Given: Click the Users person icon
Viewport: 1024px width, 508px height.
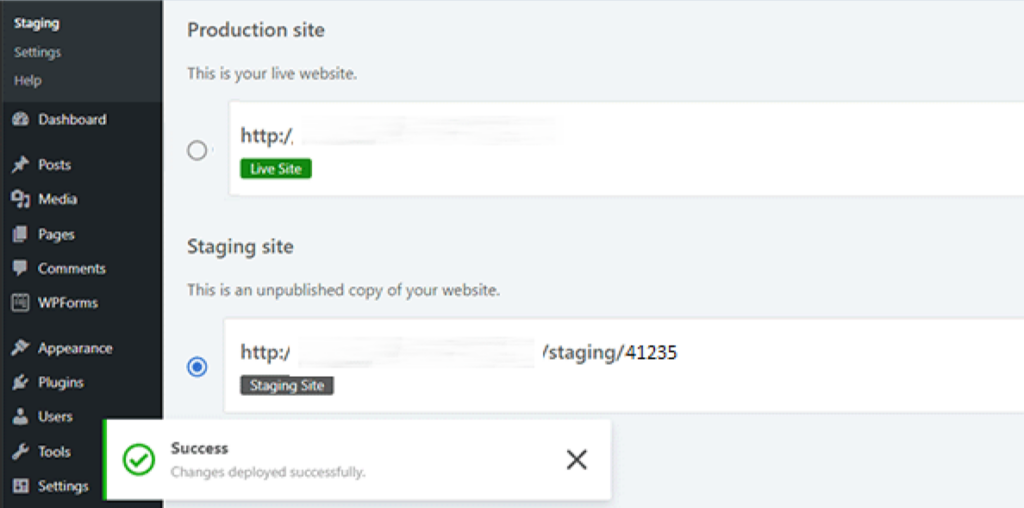Looking at the screenshot, I should (20, 417).
